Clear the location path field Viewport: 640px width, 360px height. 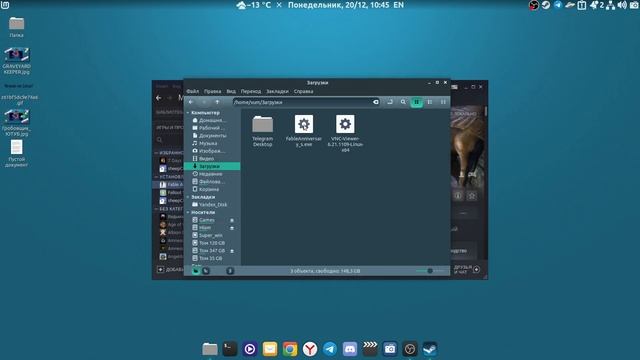pyautogui.click(x=376, y=102)
